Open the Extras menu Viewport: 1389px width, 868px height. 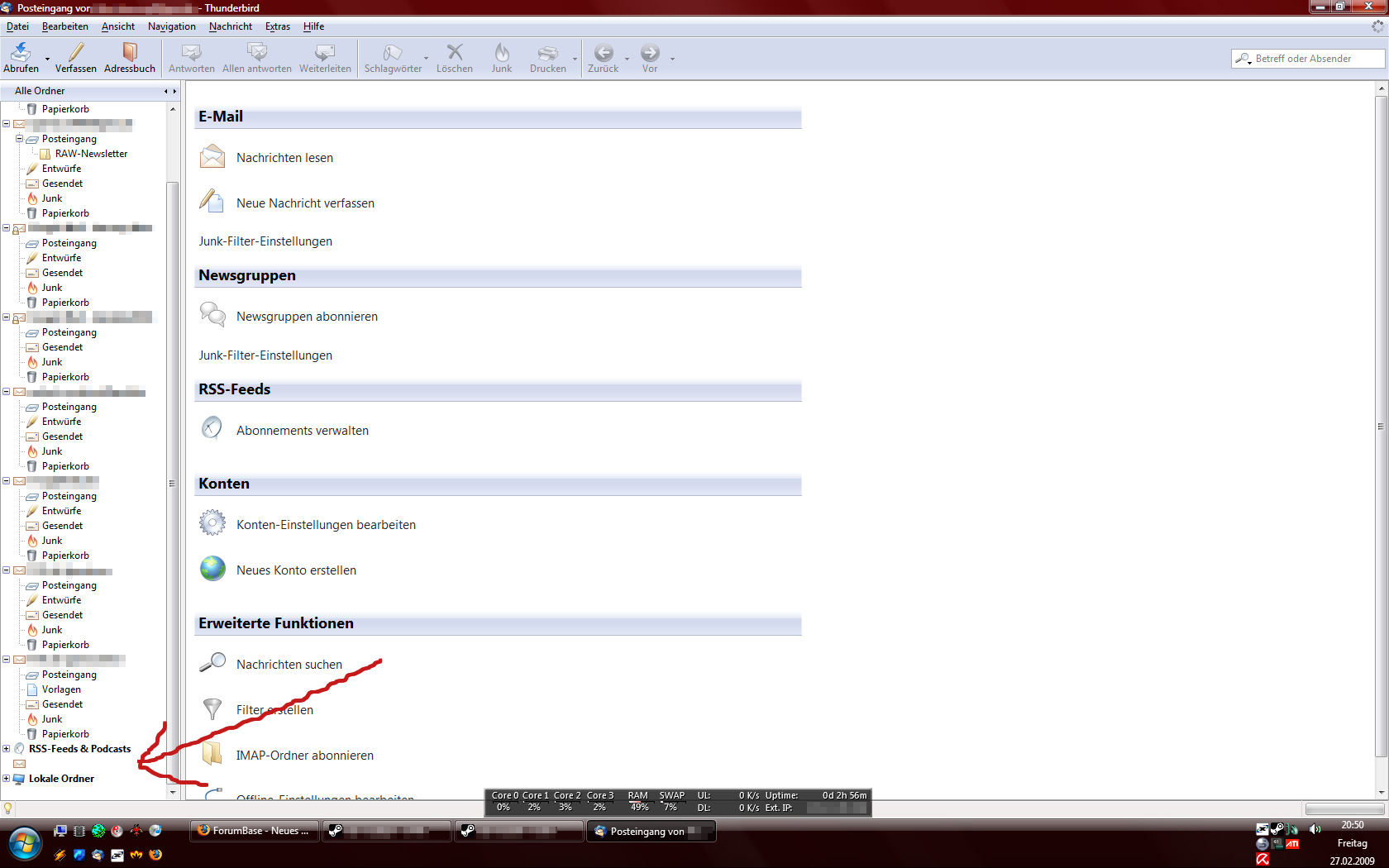(278, 26)
